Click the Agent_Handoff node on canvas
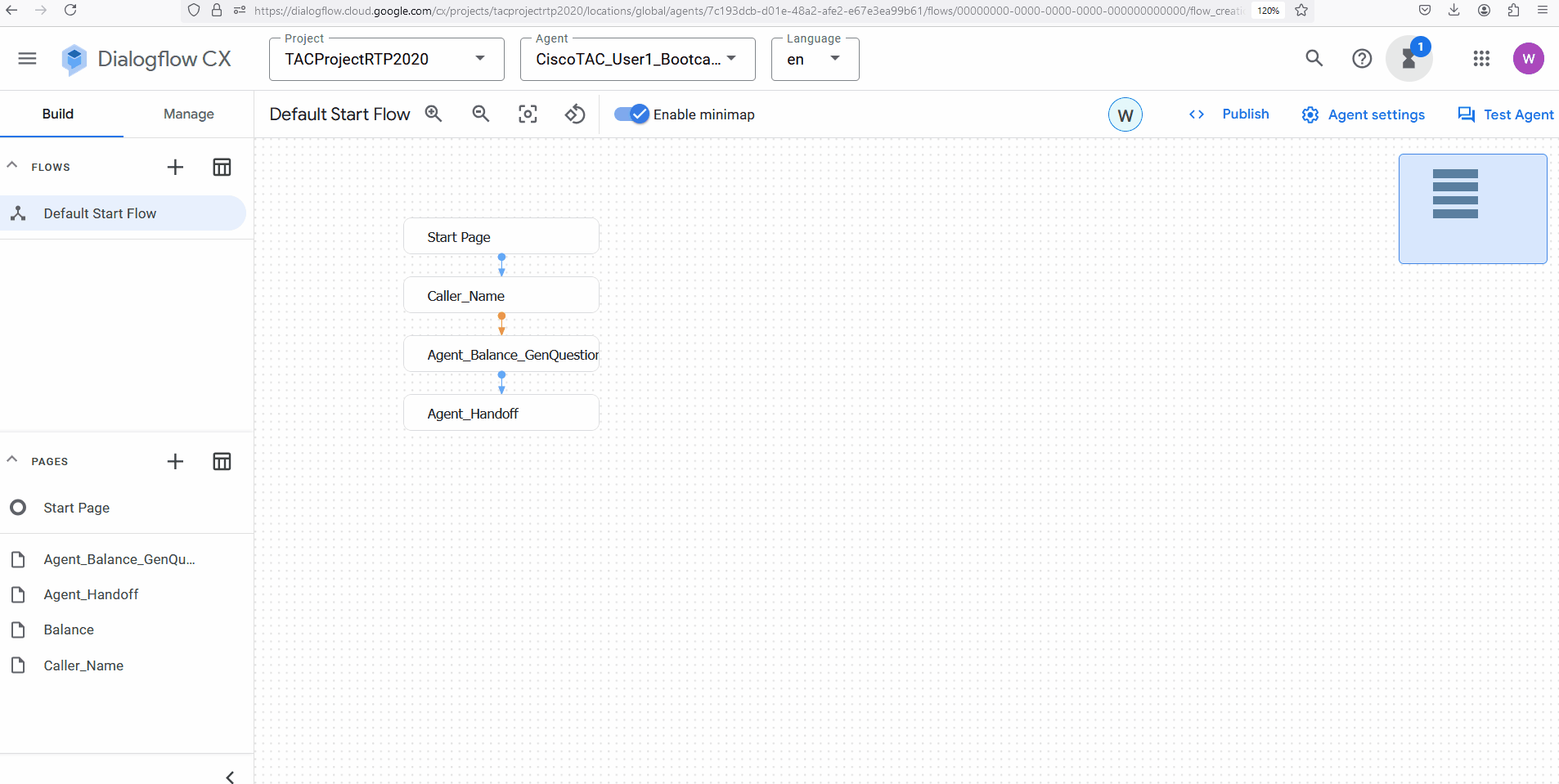 pyautogui.click(x=501, y=413)
